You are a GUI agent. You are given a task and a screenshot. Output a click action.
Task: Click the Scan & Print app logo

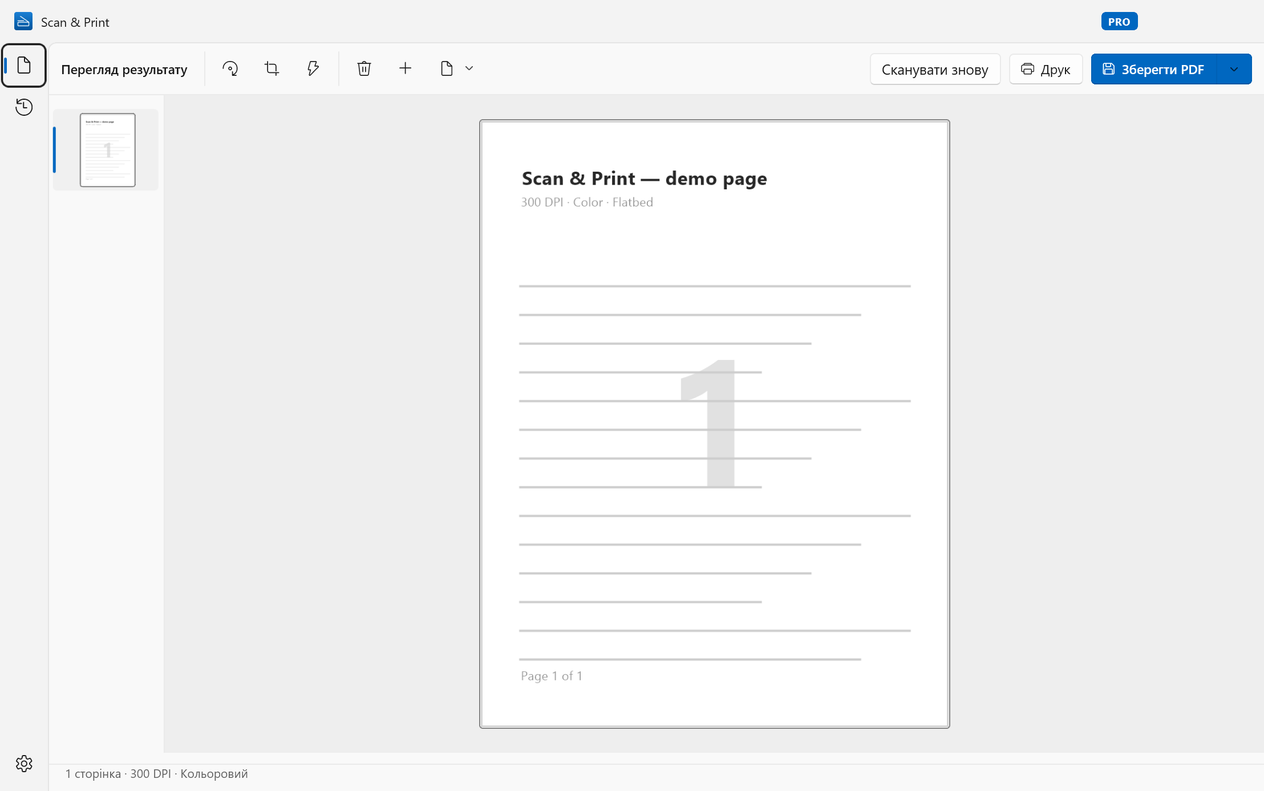23,21
